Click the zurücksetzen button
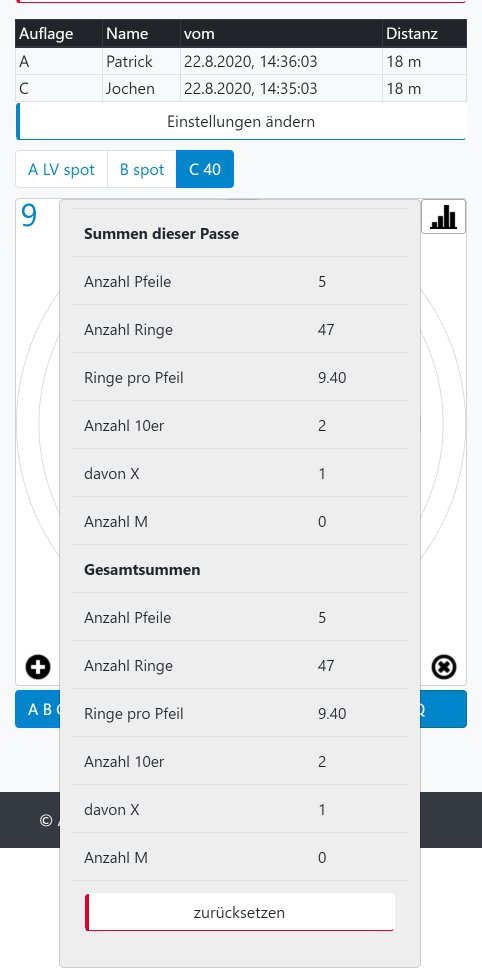This screenshot has width=482, height=968. (239, 912)
